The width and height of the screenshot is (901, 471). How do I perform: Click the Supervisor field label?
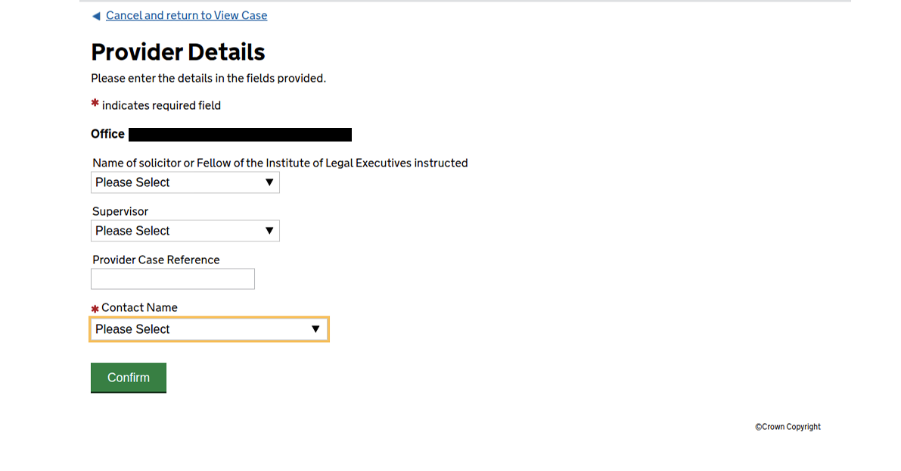pyautogui.click(x=120, y=212)
